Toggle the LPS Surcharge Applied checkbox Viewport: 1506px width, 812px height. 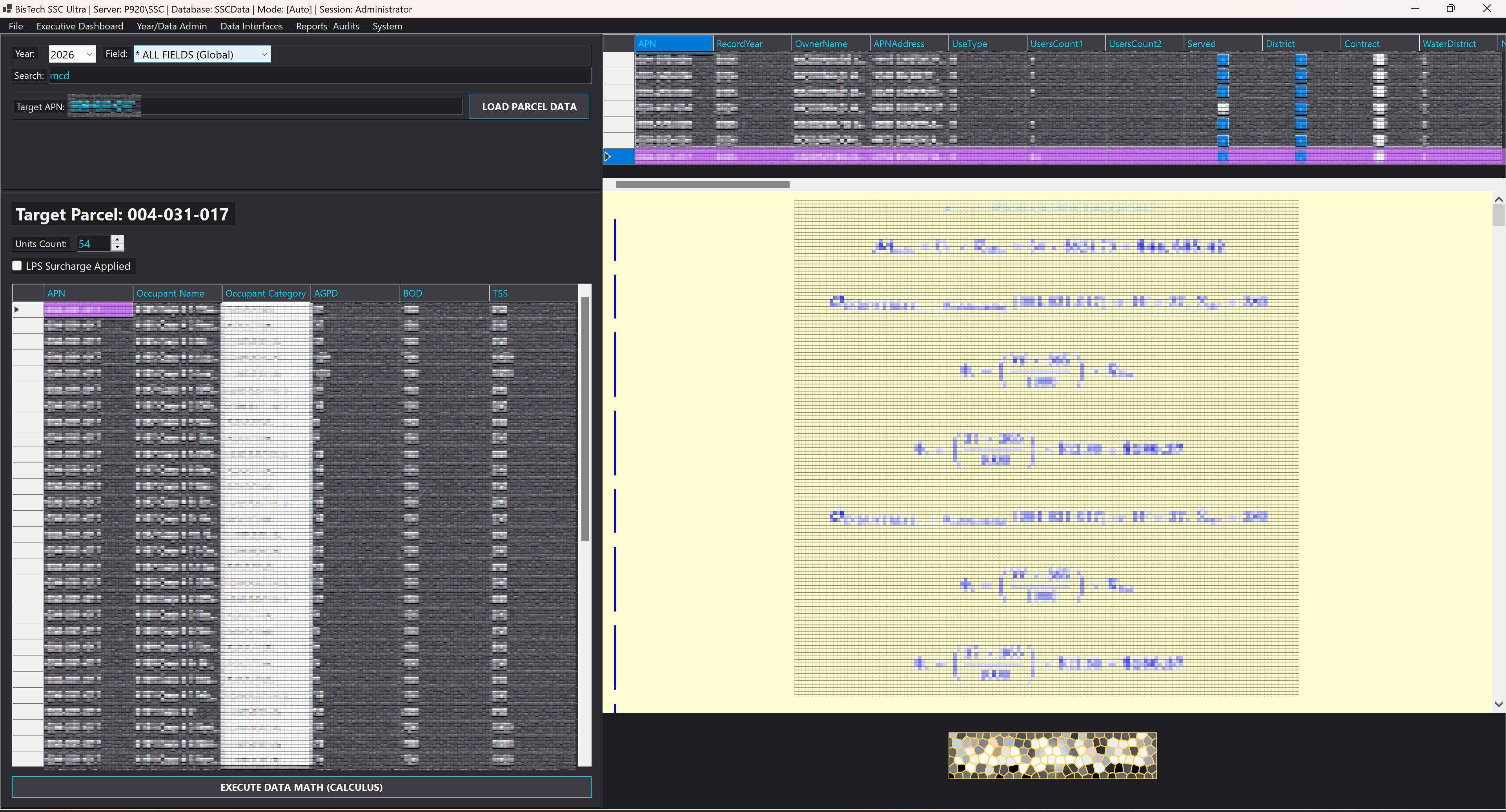[17, 266]
